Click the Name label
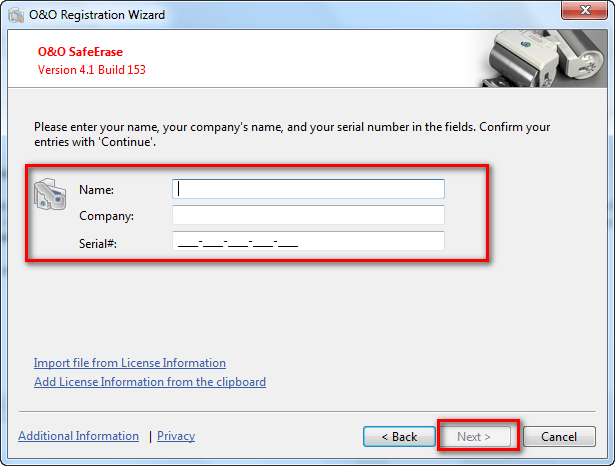The width and height of the screenshot is (615, 466). click(x=97, y=190)
